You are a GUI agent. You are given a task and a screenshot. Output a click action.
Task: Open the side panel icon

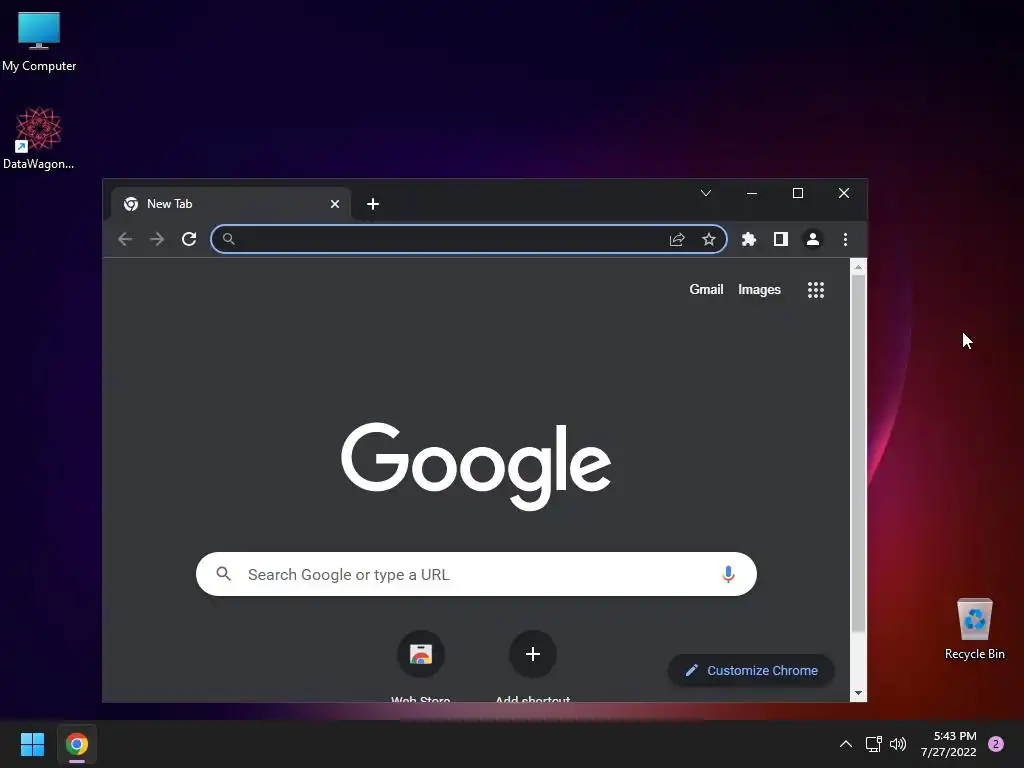780,239
